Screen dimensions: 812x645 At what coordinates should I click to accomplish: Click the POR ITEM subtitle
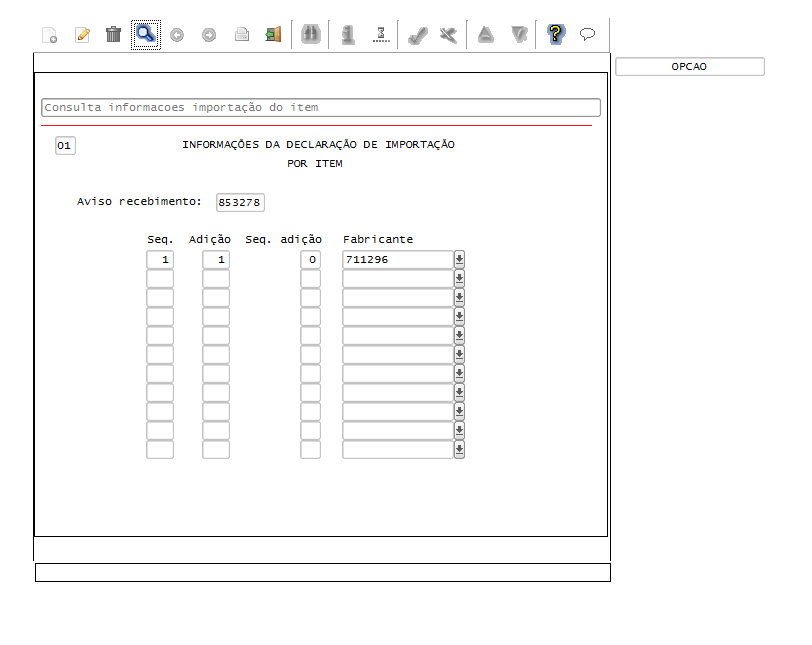pos(315,164)
